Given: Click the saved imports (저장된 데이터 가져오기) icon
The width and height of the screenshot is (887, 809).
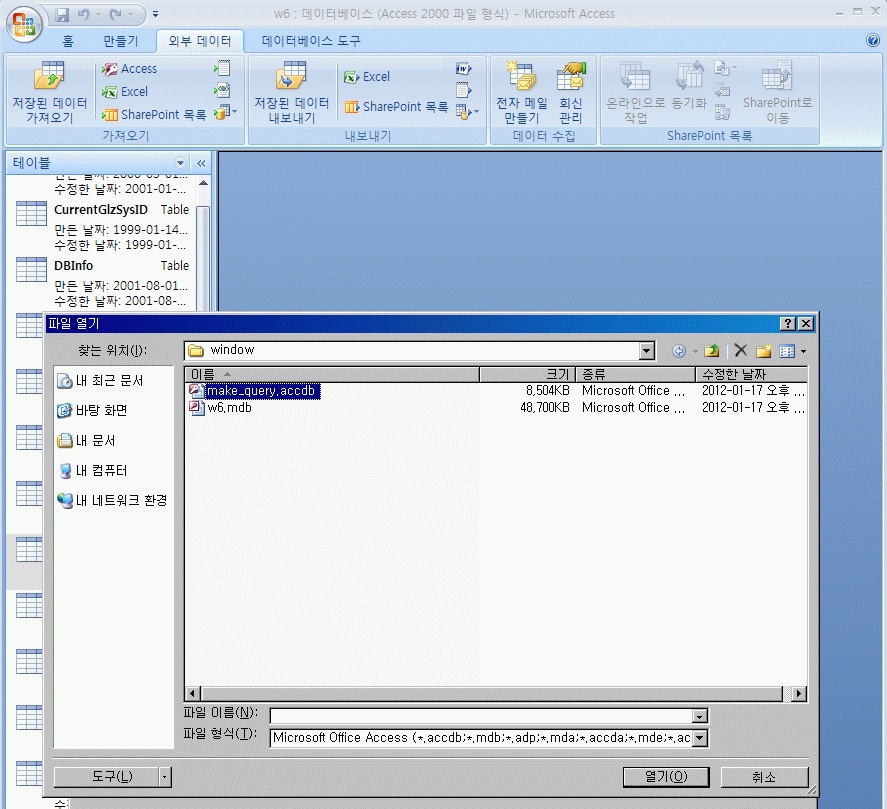Looking at the screenshot, I should click(49, 78).
